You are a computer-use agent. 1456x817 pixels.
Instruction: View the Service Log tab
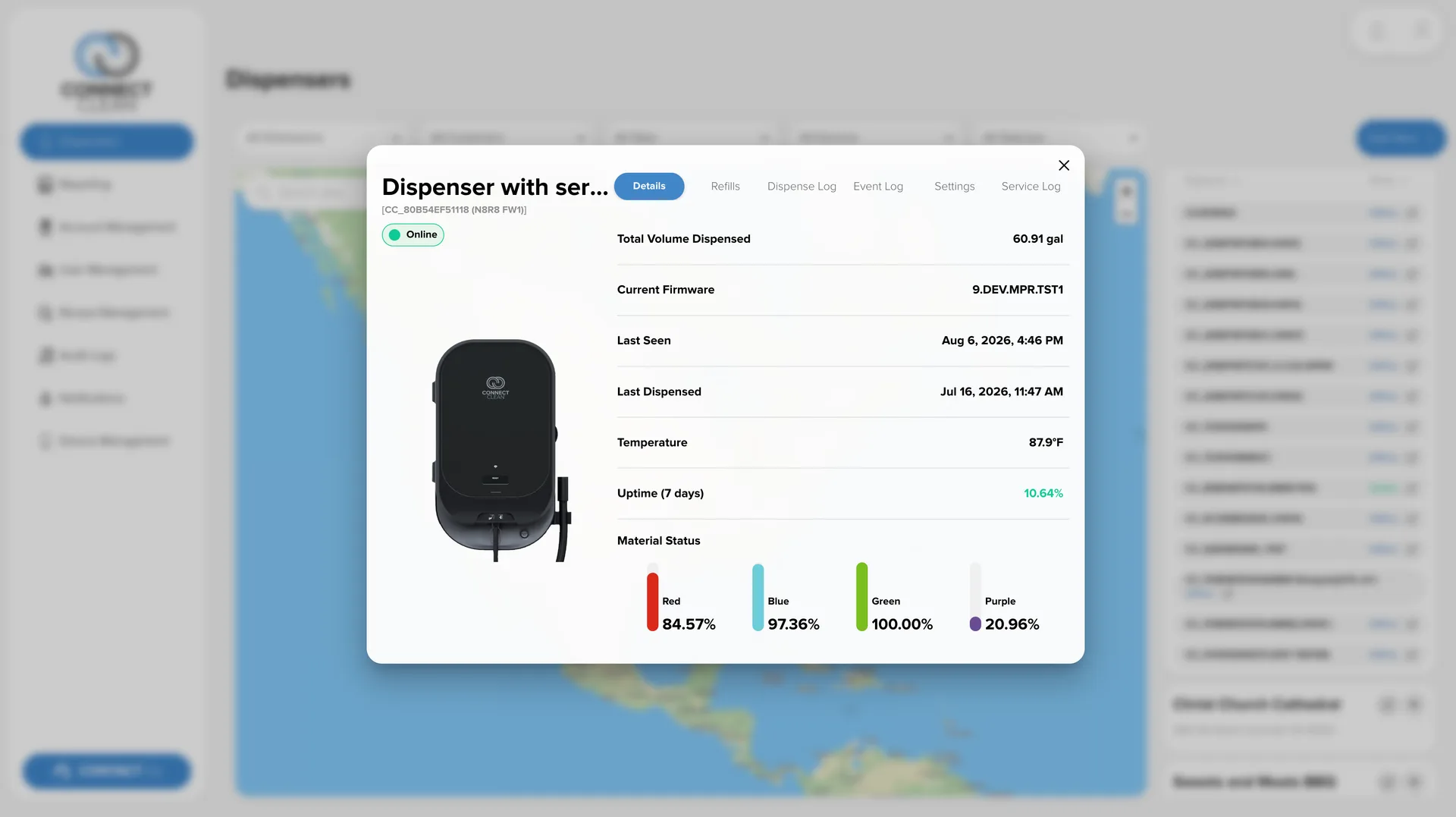pyautogui.click(x=1031, y=187)
